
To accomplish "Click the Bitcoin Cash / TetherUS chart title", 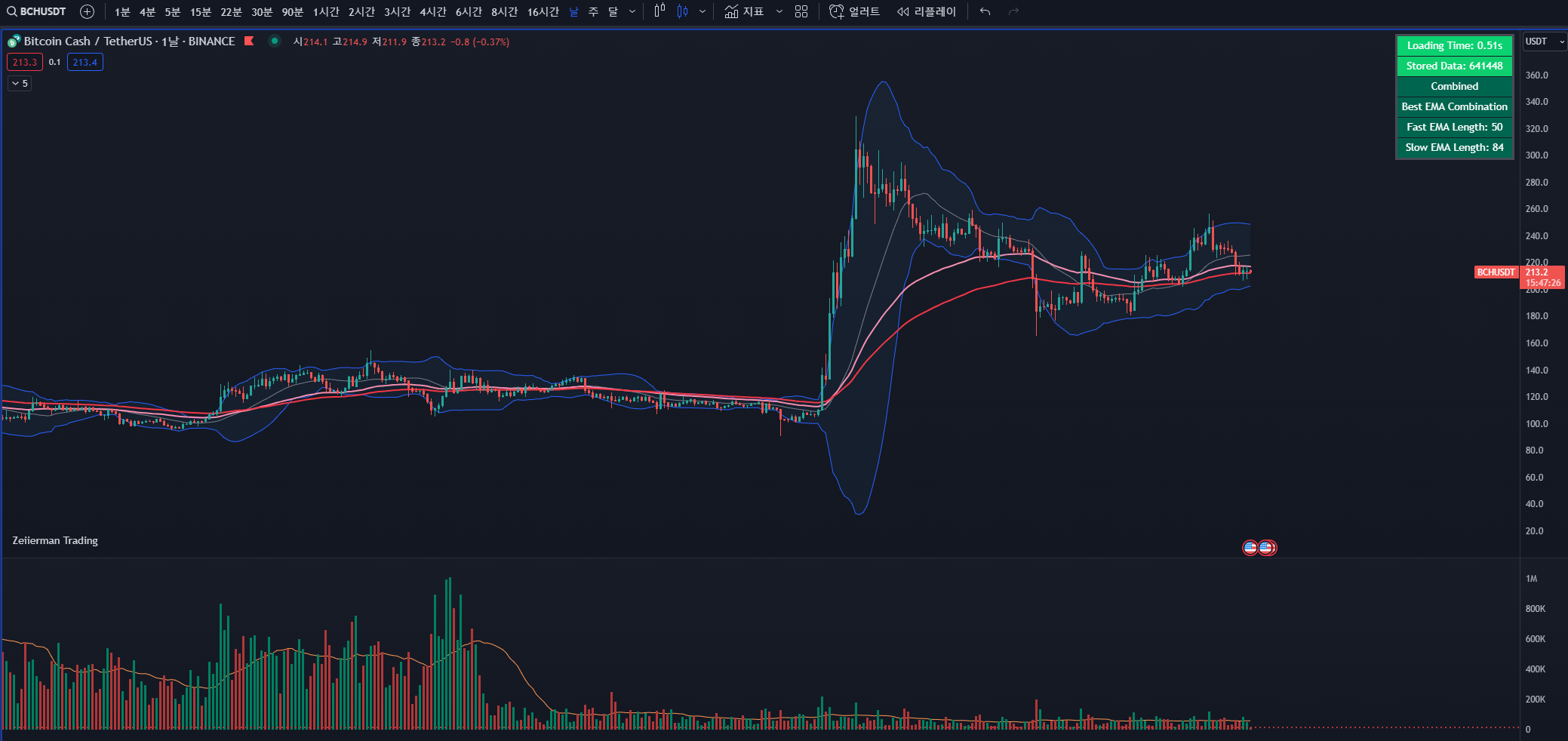I will [x=129, y=42].
